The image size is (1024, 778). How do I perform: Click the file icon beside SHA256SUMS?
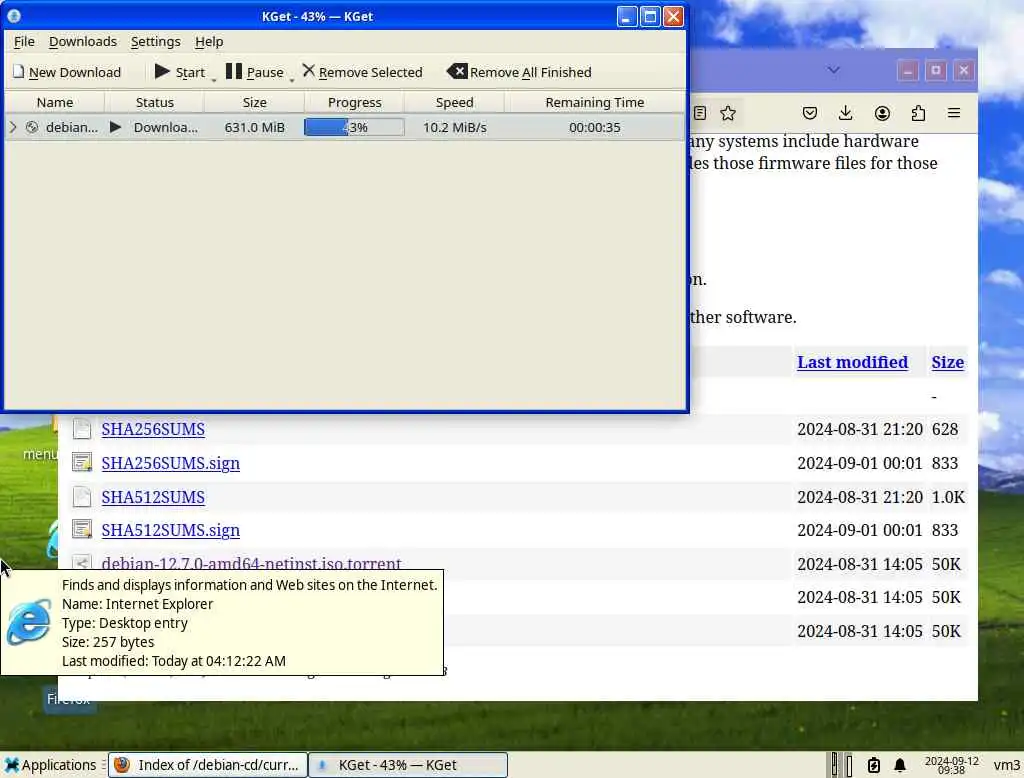(82, 429)
